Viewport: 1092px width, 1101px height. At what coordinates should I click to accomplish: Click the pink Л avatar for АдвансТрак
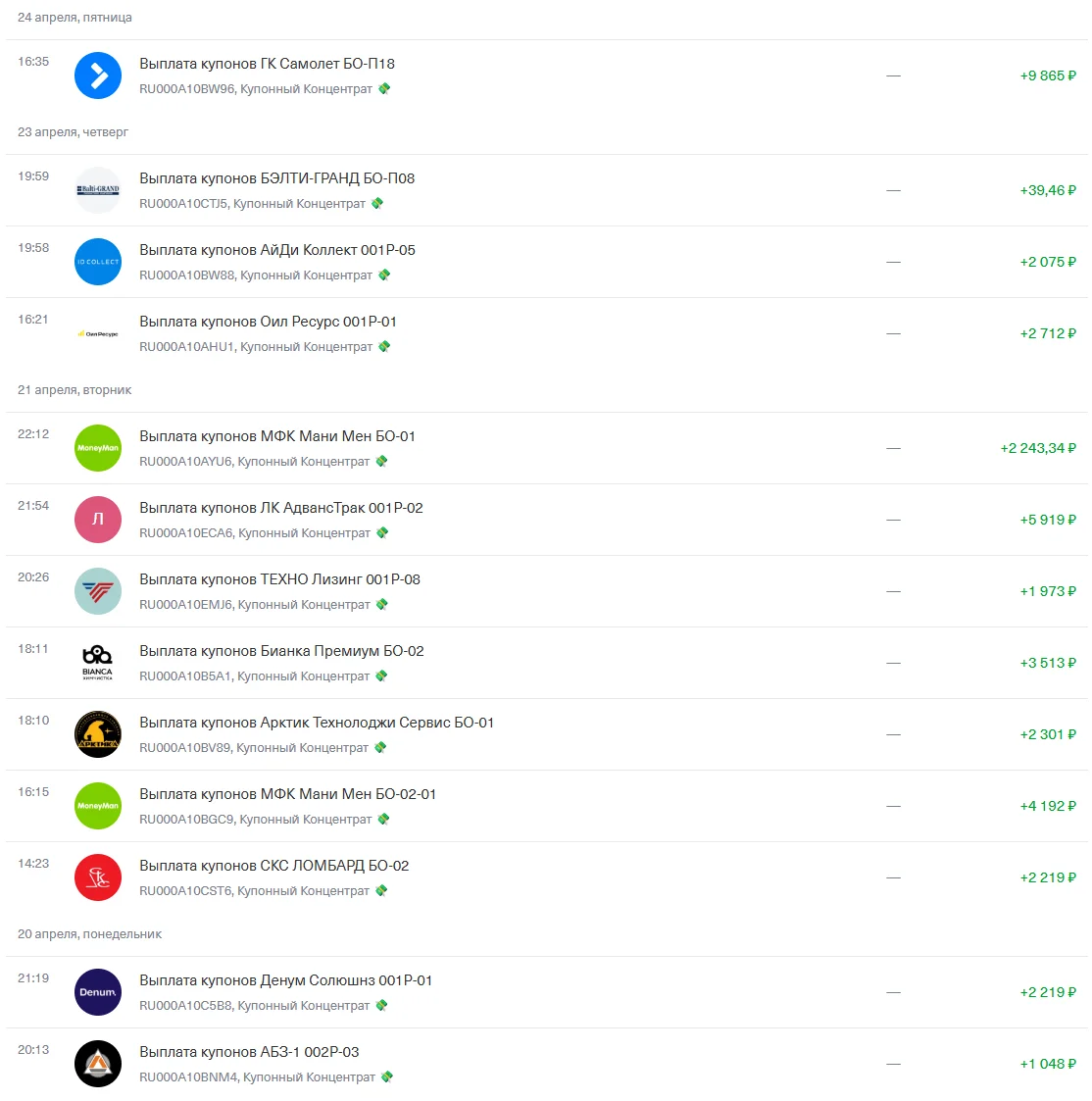click(x=98, y=520)
